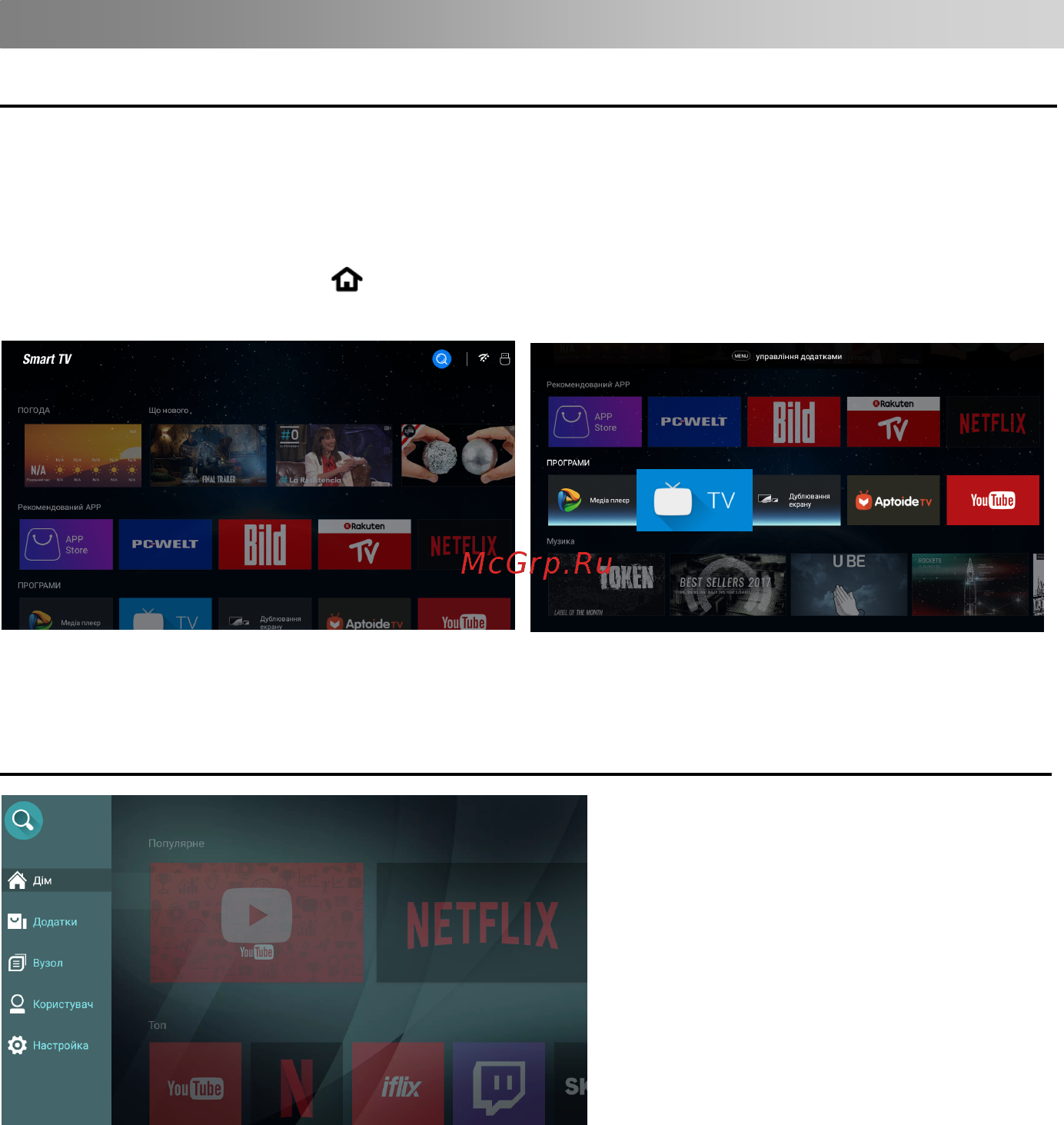Open Rakuten TV on the apps management screen

tap(893, 422)
